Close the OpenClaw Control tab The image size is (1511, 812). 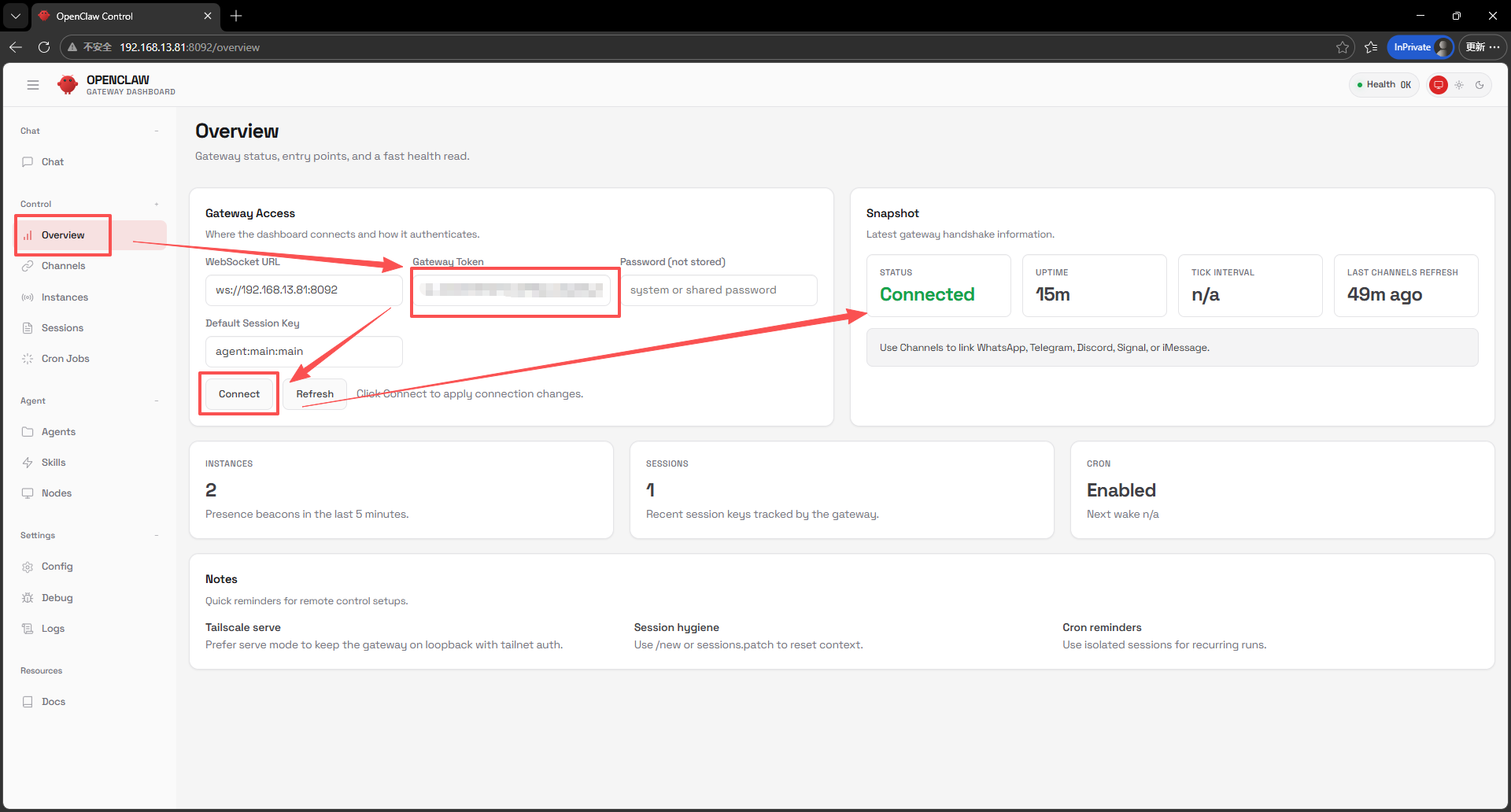[208, 16]
